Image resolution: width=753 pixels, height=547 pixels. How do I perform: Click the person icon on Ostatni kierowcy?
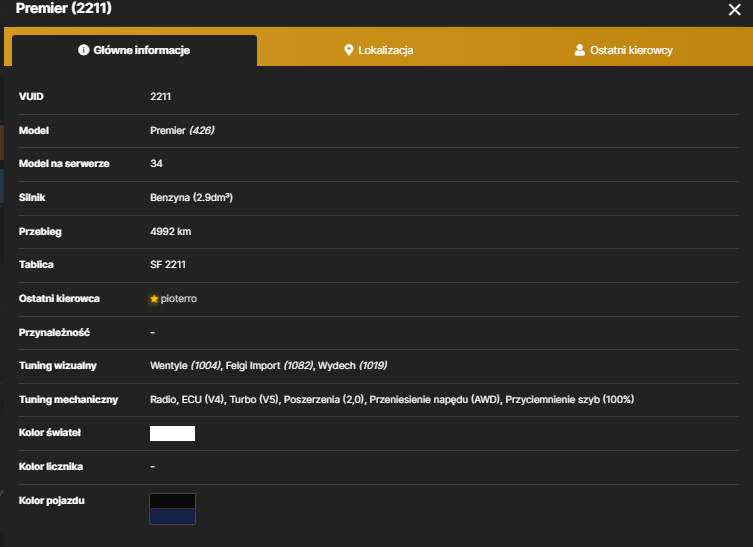pos(580,50)
